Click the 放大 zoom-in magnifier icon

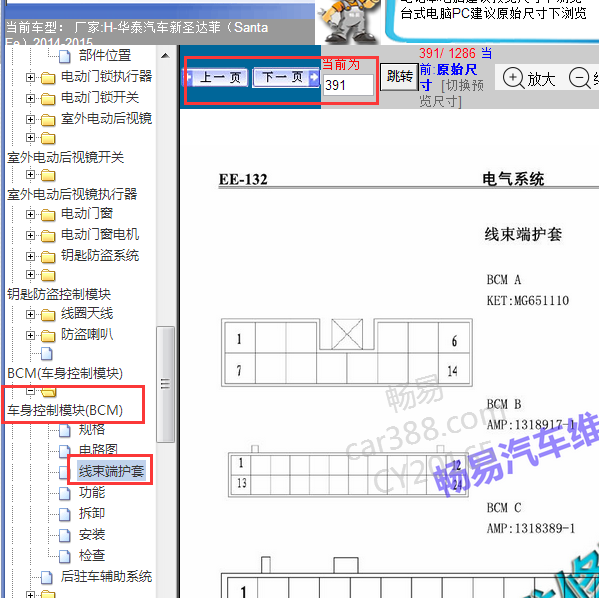click(x=513, y=78)
